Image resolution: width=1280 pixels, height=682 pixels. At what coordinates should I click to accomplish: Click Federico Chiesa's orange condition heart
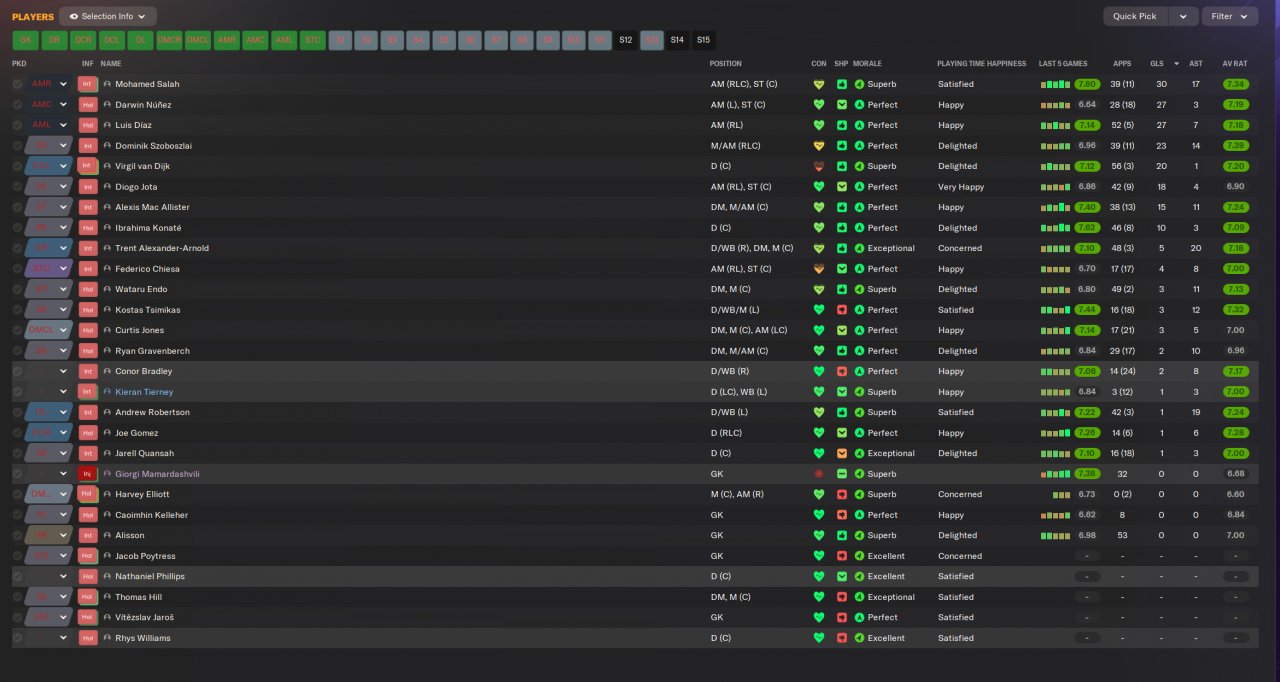coord(819,269)
